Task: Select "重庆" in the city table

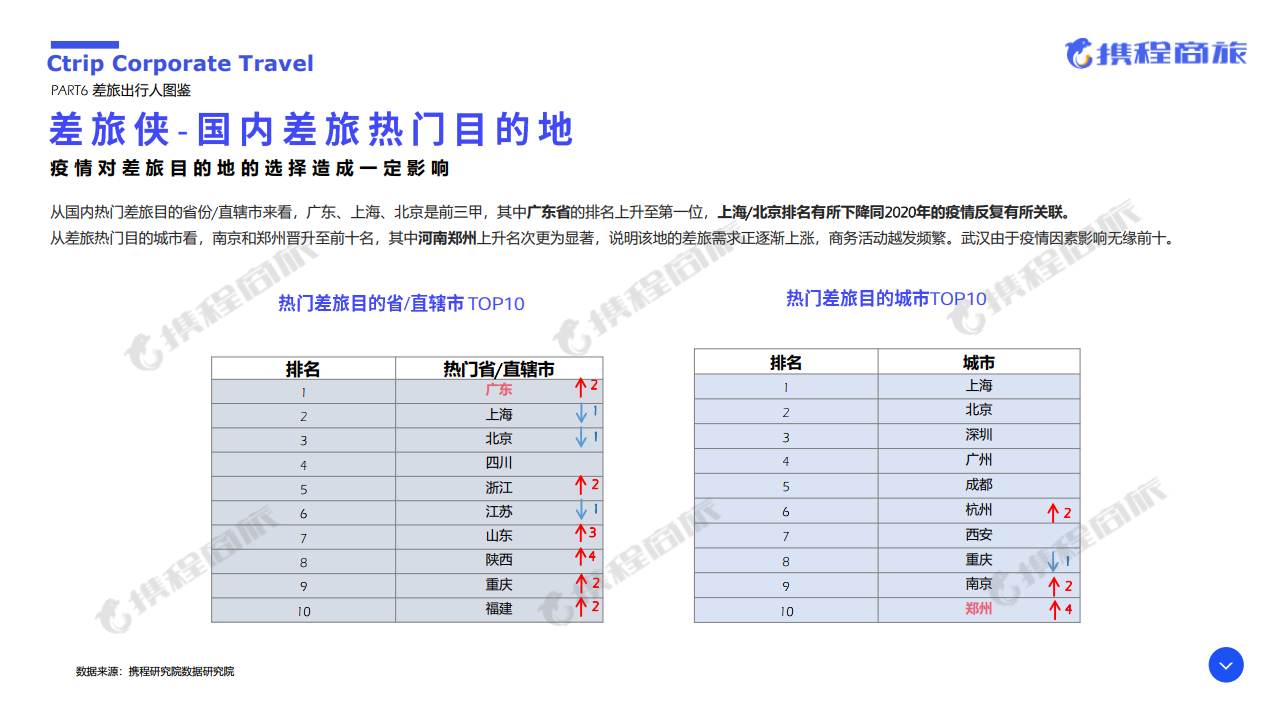Action: tap(979, 560)
